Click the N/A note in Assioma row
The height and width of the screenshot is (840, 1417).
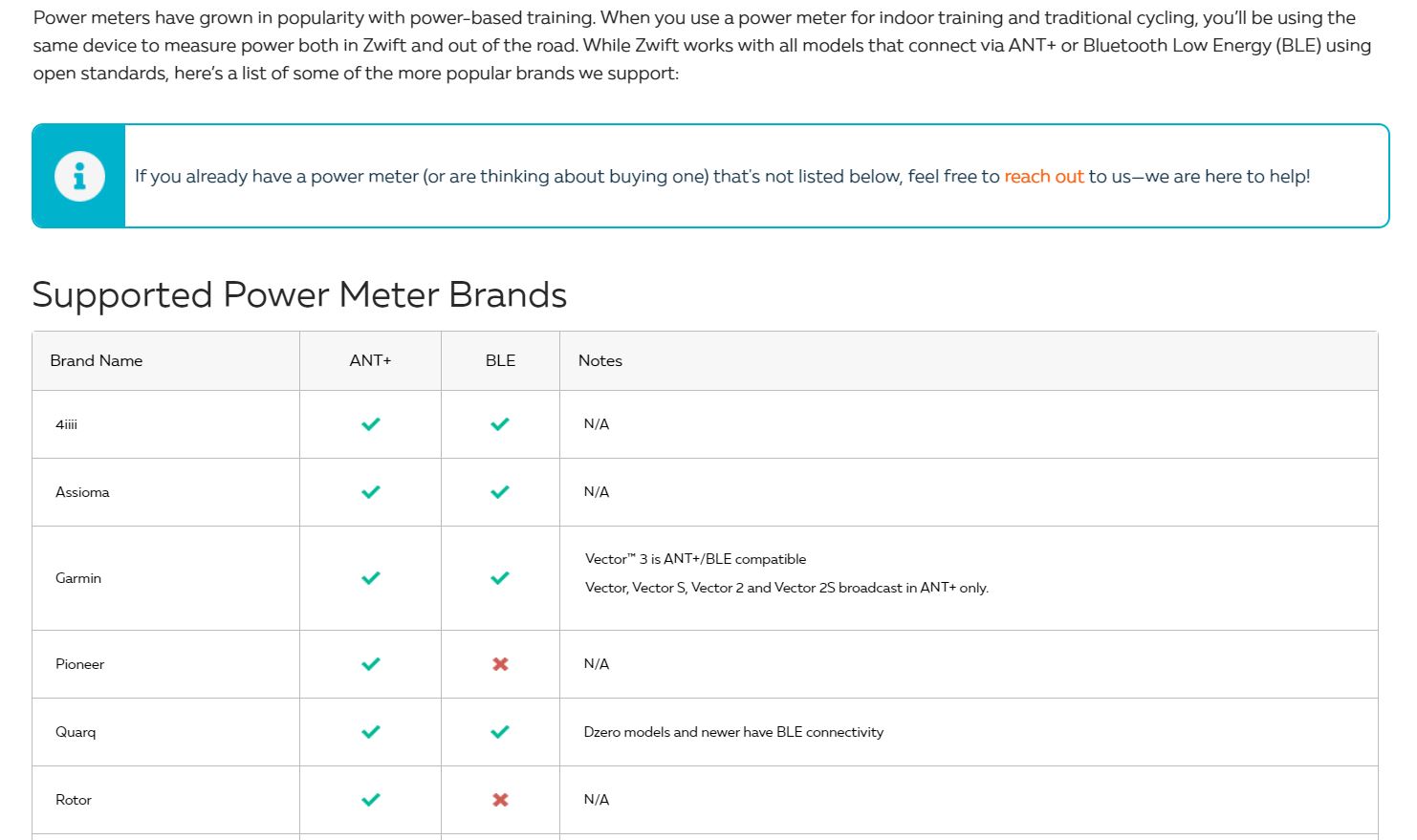tap(597, 492)
